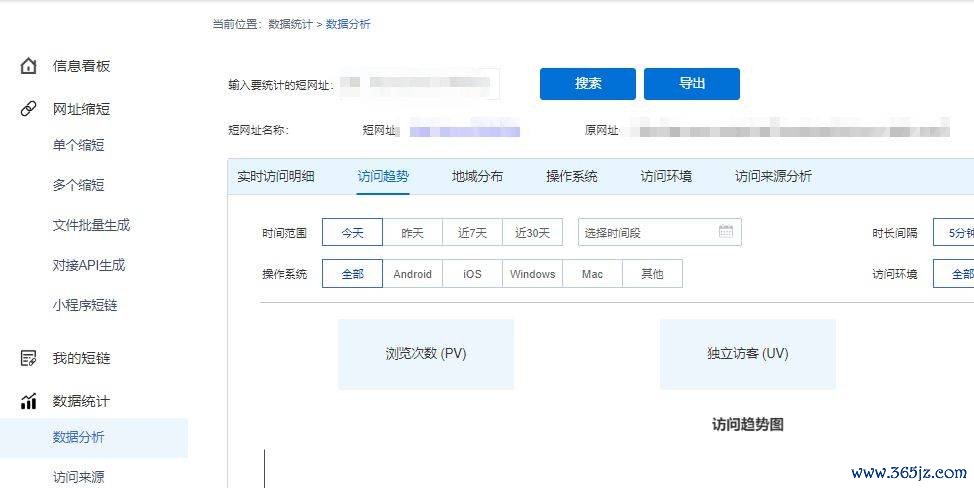The width and height of the screenshot is (974, 488).
Task: Open the calendar icon in 选择时间段 field
Action: pos(726,232)
